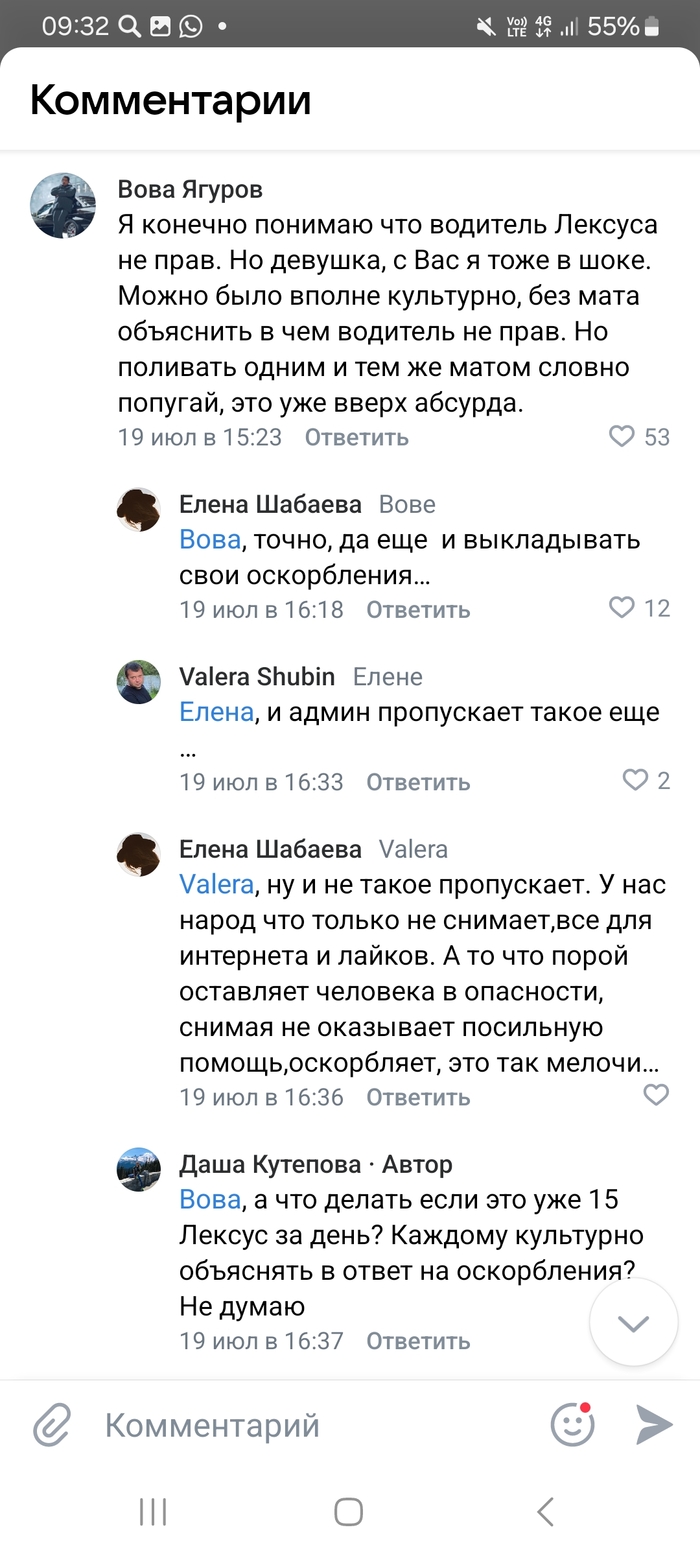Open Android recent apps button
Image resolution: width=700 pixels, height=1556 pixels.
[x=153, y=1512]
